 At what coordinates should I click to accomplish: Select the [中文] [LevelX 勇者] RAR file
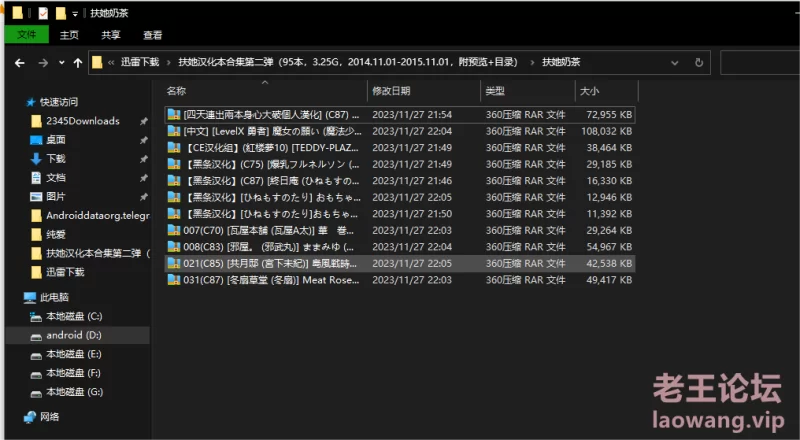(401, 131)
